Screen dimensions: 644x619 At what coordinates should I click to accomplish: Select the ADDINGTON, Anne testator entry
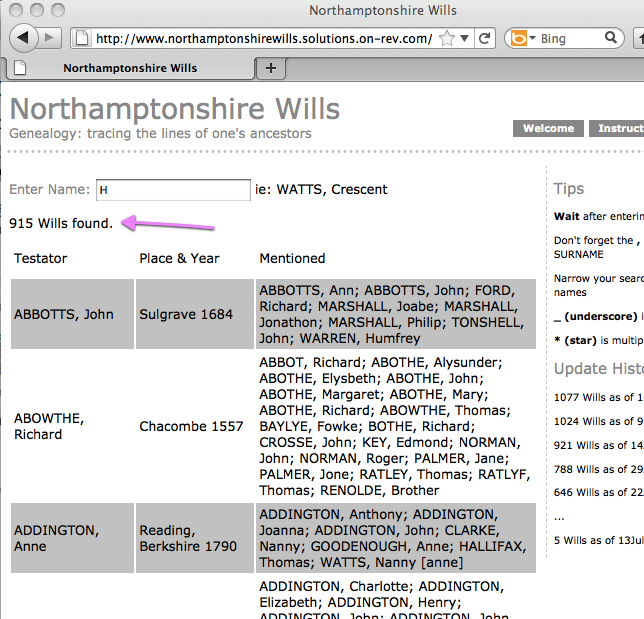click(x=54, y=538)
